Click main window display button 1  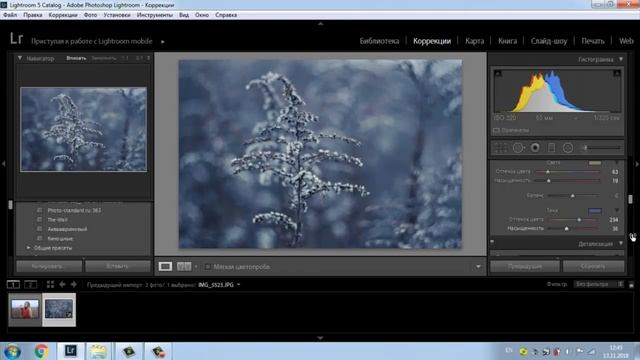[13, 284]
